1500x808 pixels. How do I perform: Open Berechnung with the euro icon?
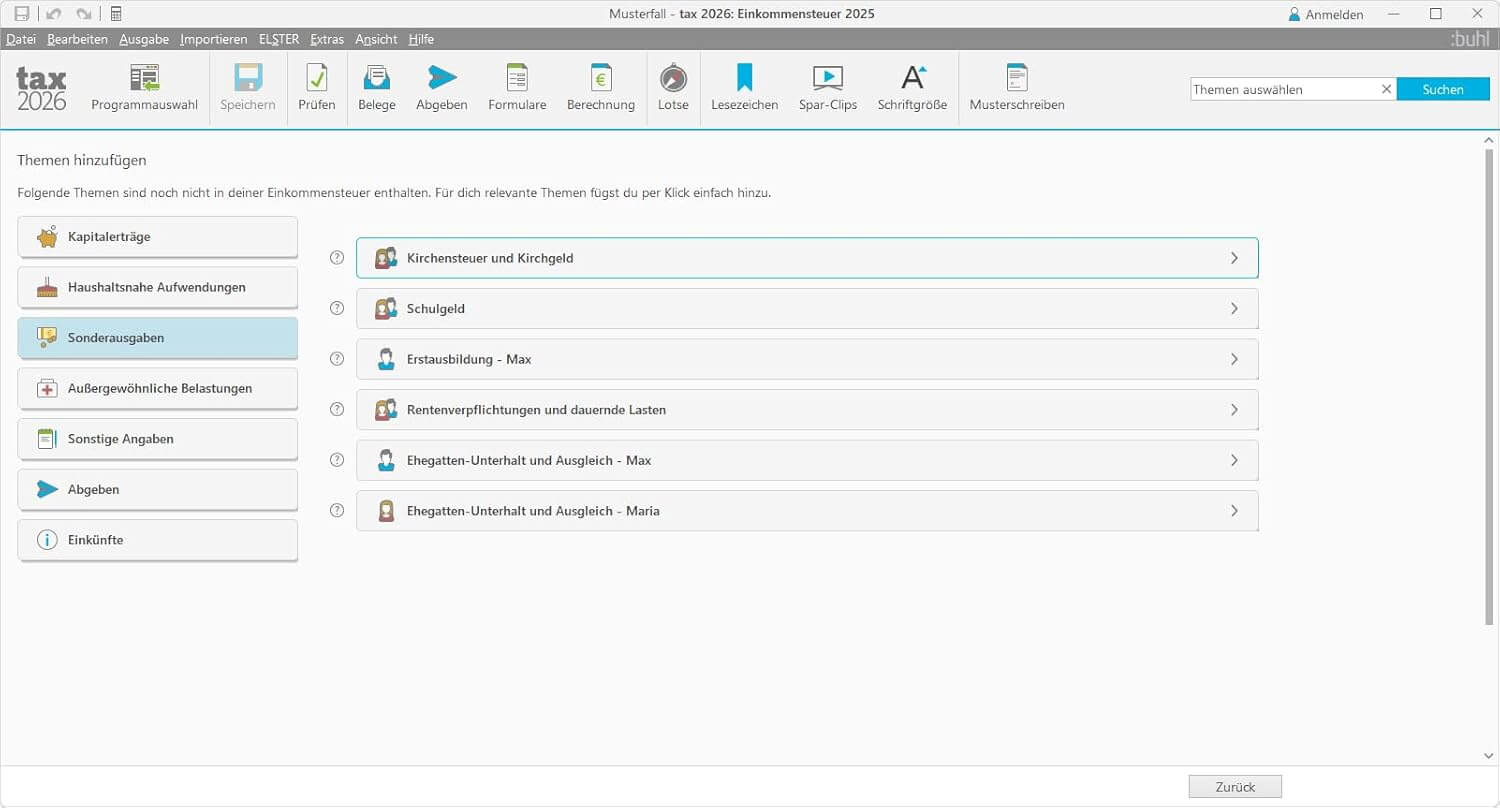(x=600, y=79)
